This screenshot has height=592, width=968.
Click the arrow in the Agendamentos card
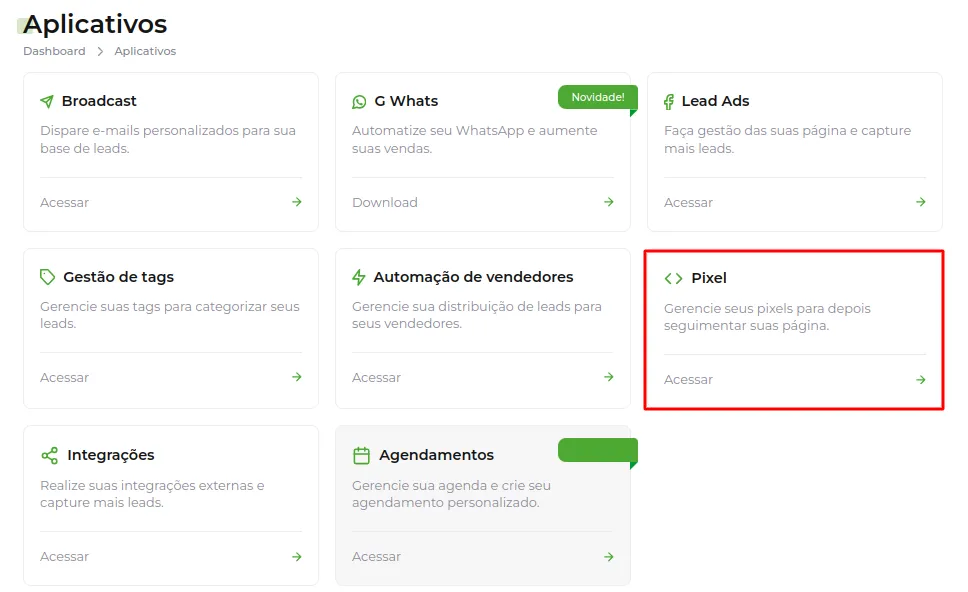[x=609, y=557]
